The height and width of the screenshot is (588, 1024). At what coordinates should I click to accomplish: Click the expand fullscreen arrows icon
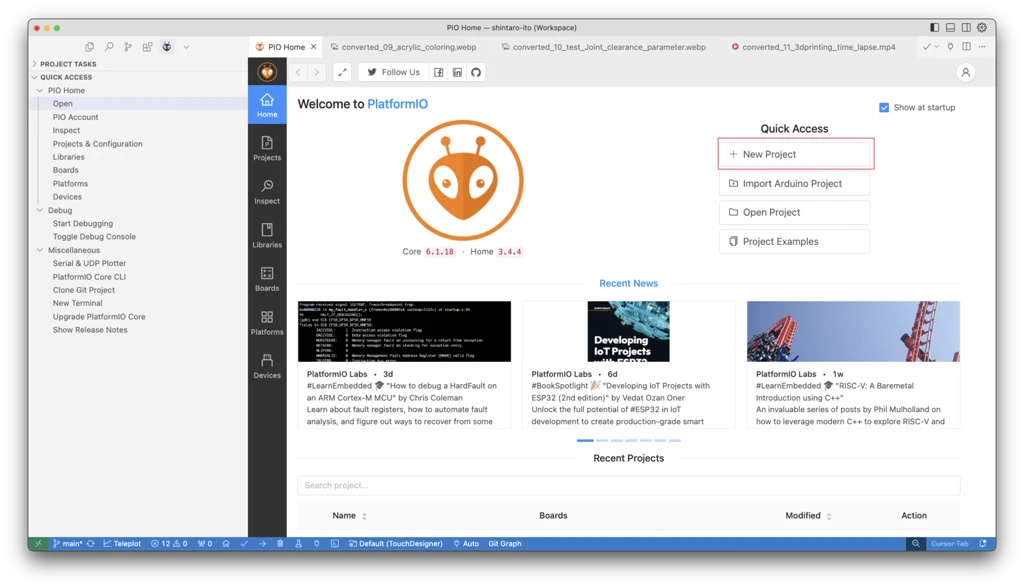(x=342, y=73)
